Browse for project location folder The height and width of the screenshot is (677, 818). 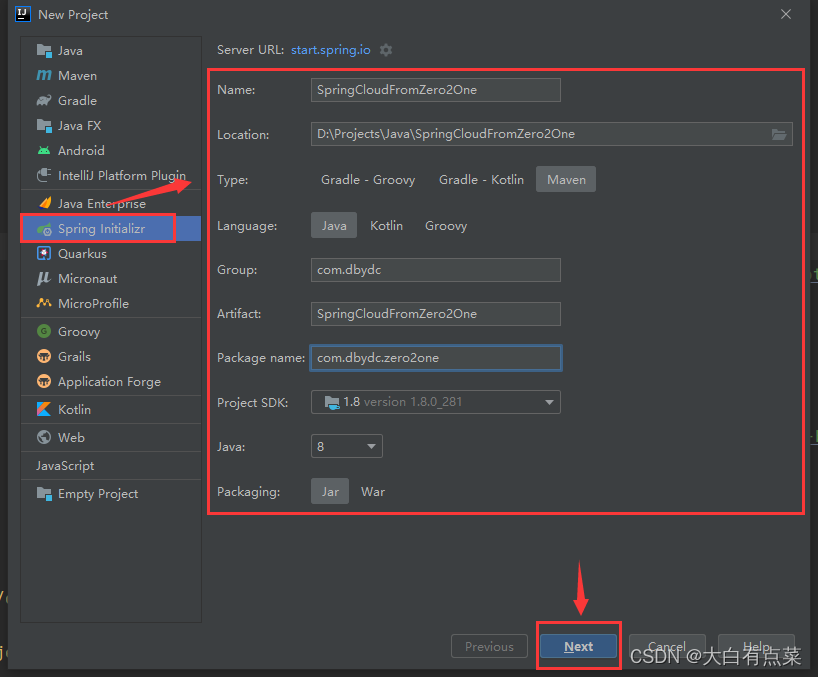pyautogui.click(x=779, y=135)
